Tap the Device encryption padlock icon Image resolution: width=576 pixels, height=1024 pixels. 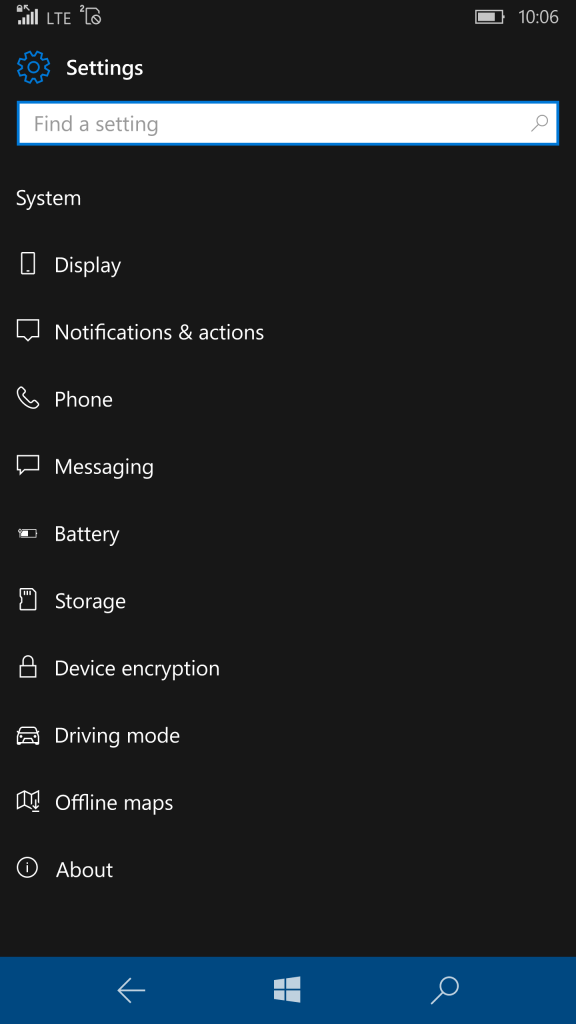27,667
